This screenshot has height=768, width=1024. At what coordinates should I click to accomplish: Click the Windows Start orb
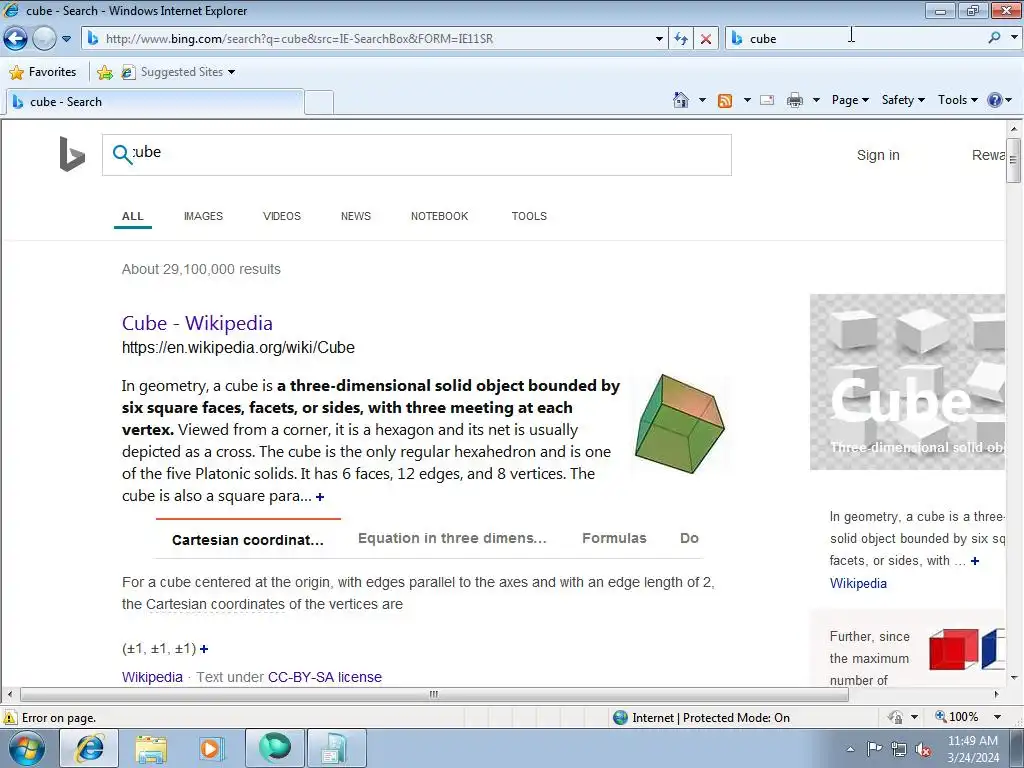pos(27,748)
